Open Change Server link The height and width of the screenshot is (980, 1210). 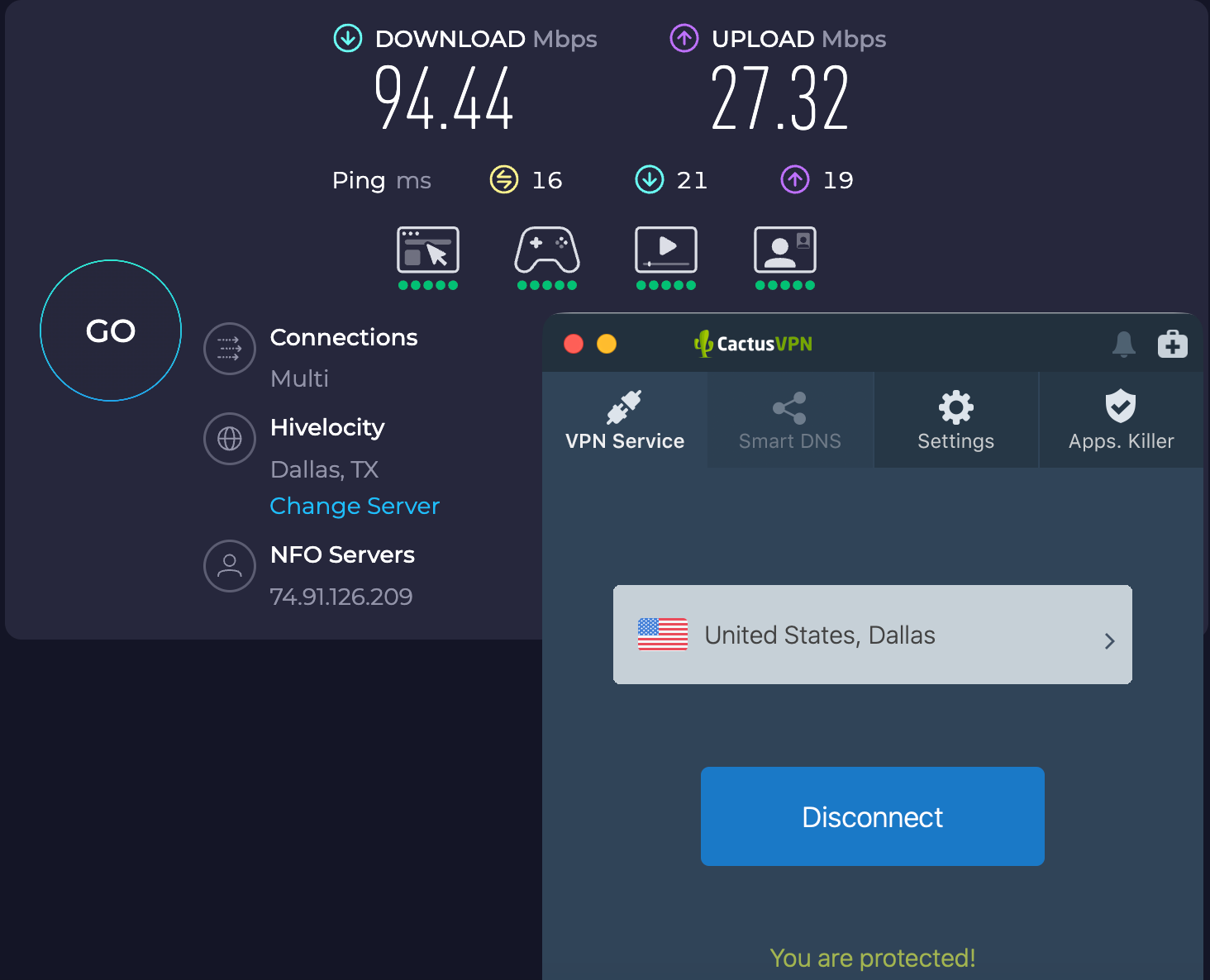[x=354, y=506]
